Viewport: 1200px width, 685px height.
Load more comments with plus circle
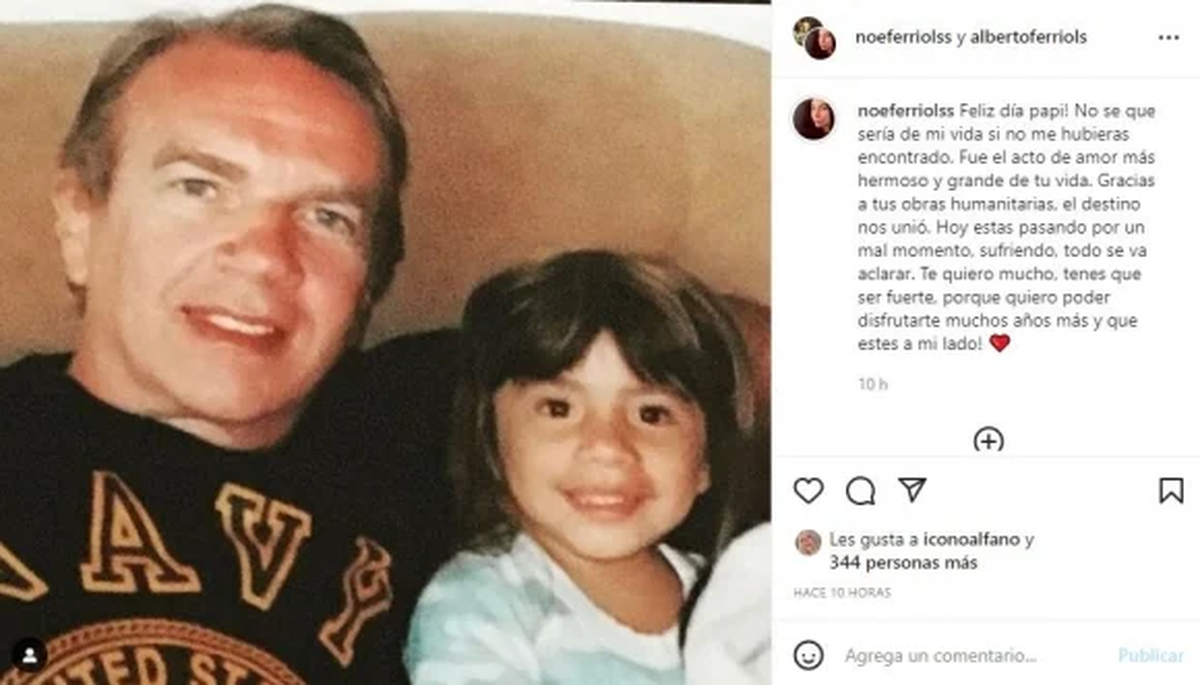(988, 440)
